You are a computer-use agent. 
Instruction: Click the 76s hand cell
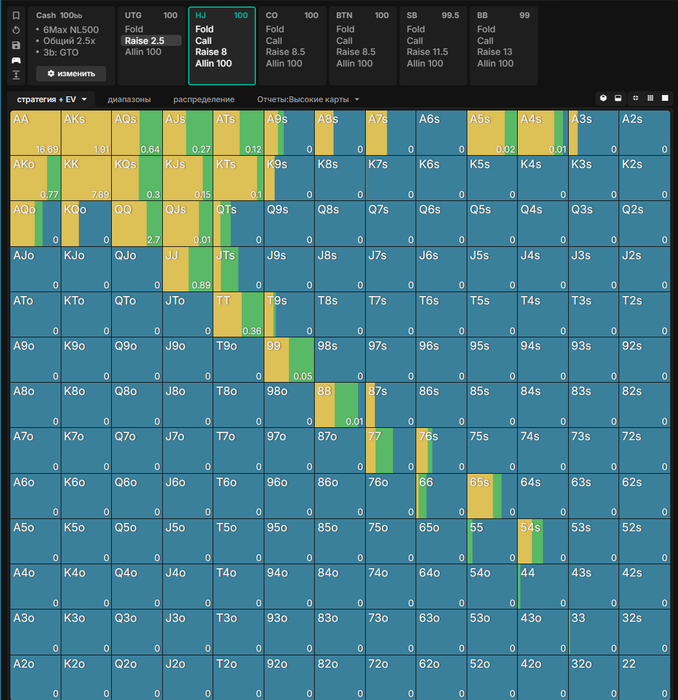441,450
